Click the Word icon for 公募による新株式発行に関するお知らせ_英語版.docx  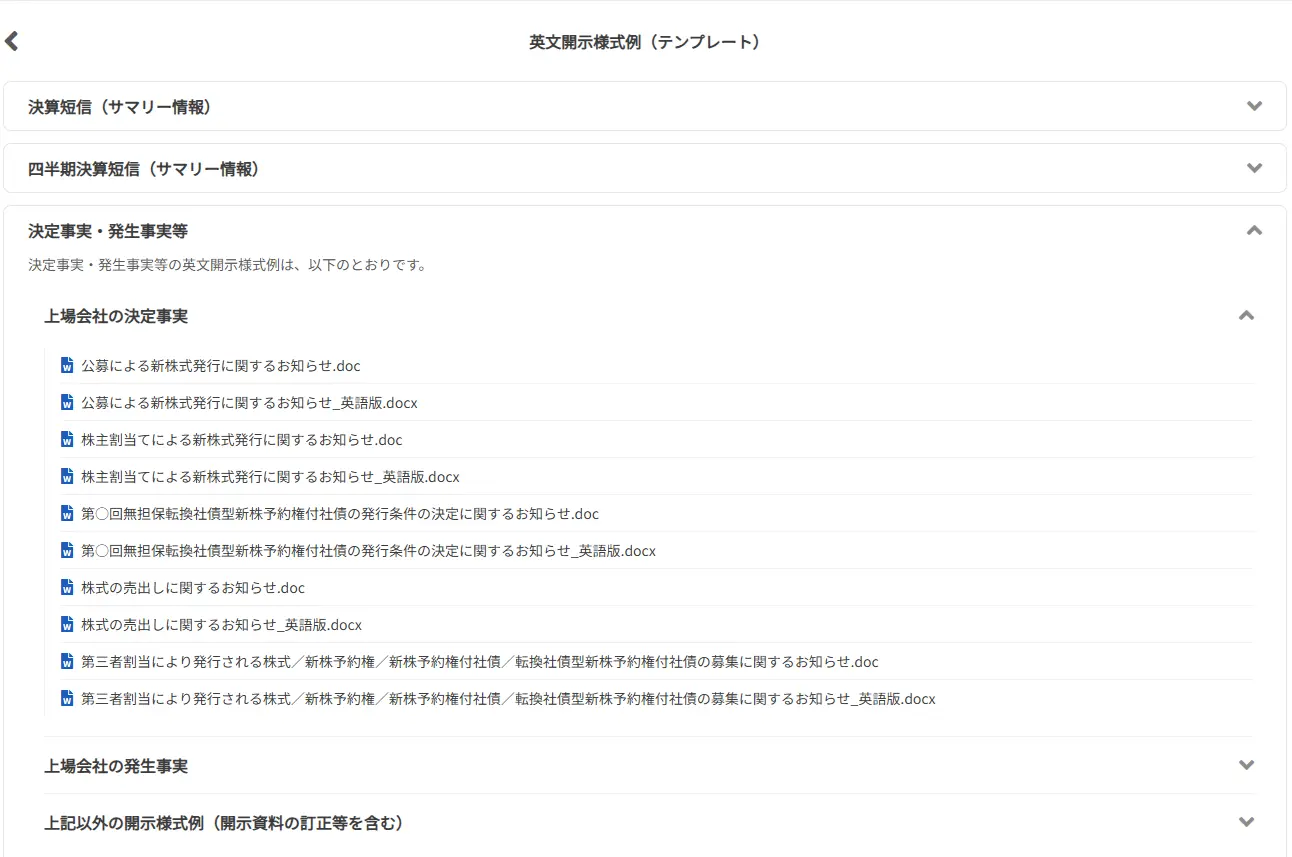(67, 402)
